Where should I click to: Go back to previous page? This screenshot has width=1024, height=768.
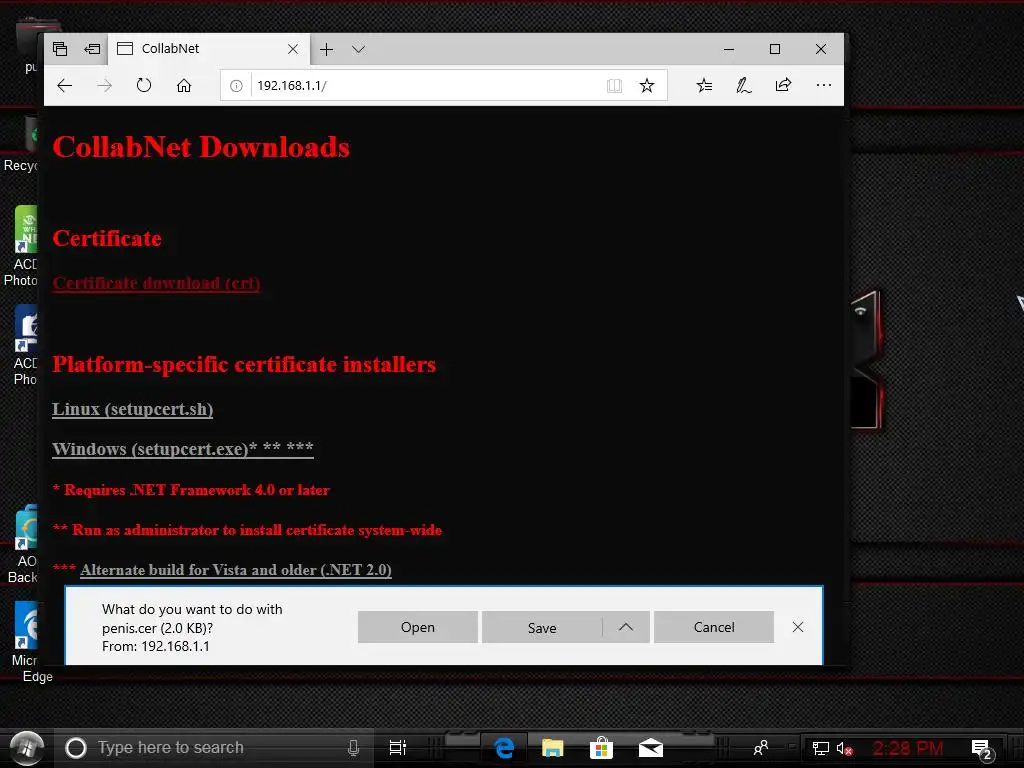(65, 86)
